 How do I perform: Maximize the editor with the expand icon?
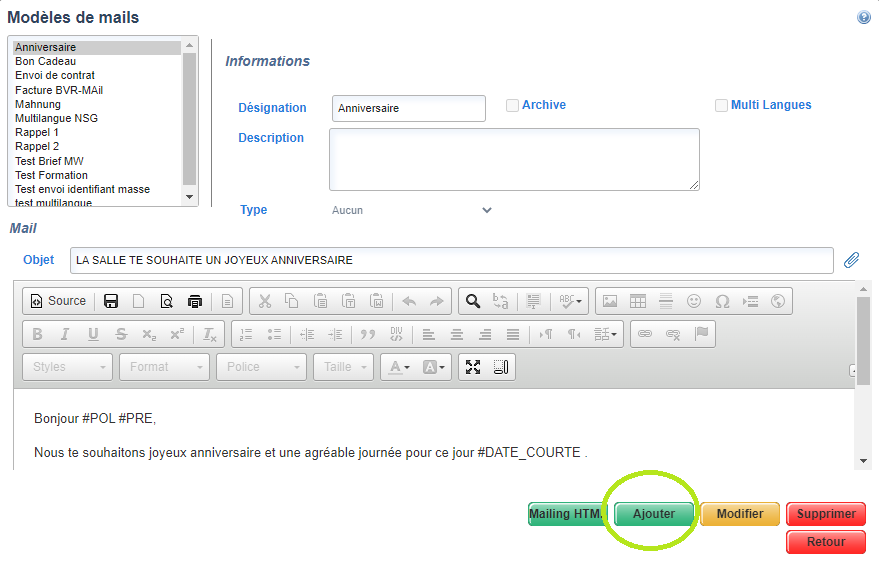click(473, 367)
